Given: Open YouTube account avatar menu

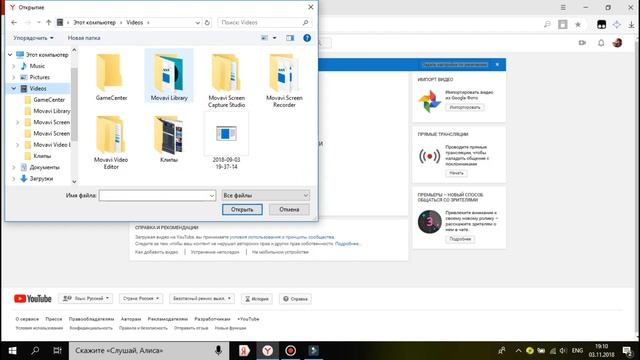Looking at the screenshot, I should [x=618, y=42].
